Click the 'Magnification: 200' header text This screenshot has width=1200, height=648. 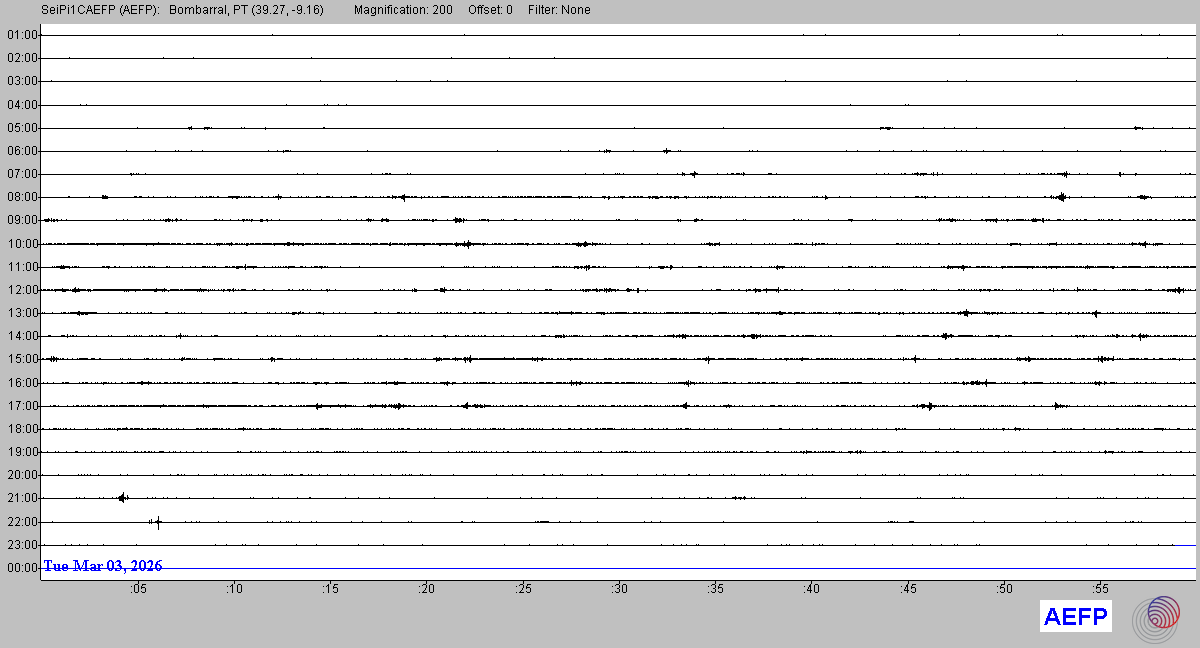[402, 10]
